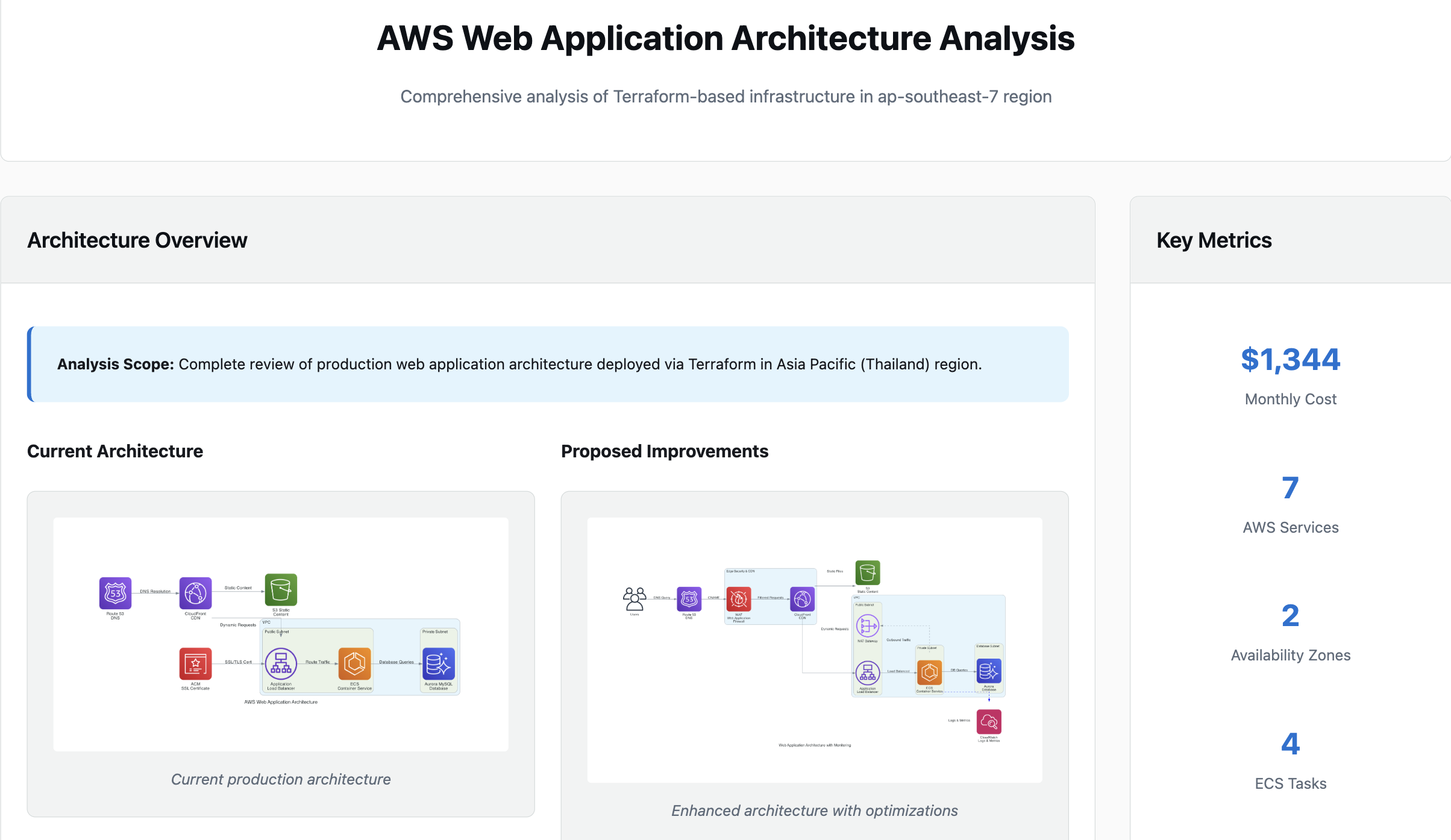The width and height of the screenshot is (1451, 840).
Task: Click Route 53 icon in Current Architecture diagram
Action: click(115, 593)
